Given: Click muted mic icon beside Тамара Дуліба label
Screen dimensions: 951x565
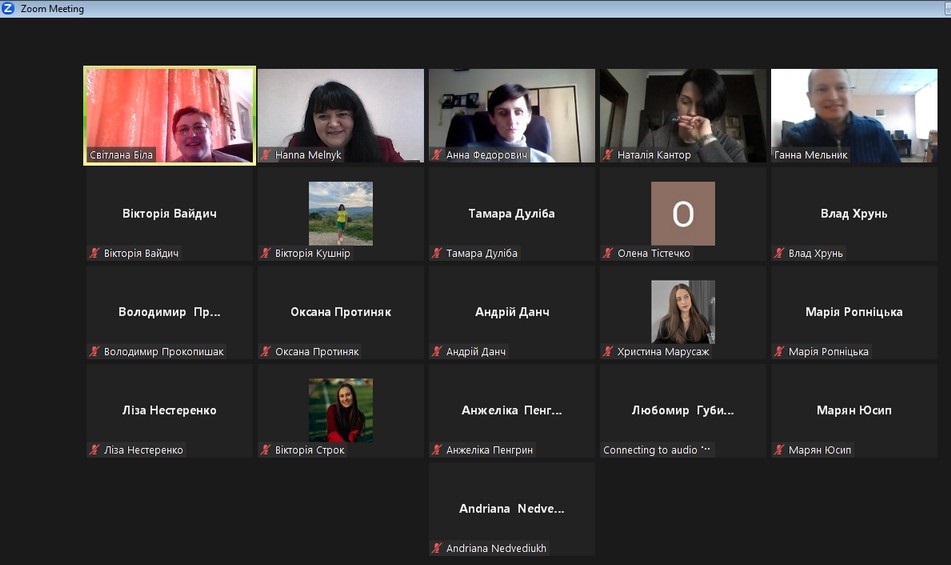Looking at the screenshot, I should (437, 254).
